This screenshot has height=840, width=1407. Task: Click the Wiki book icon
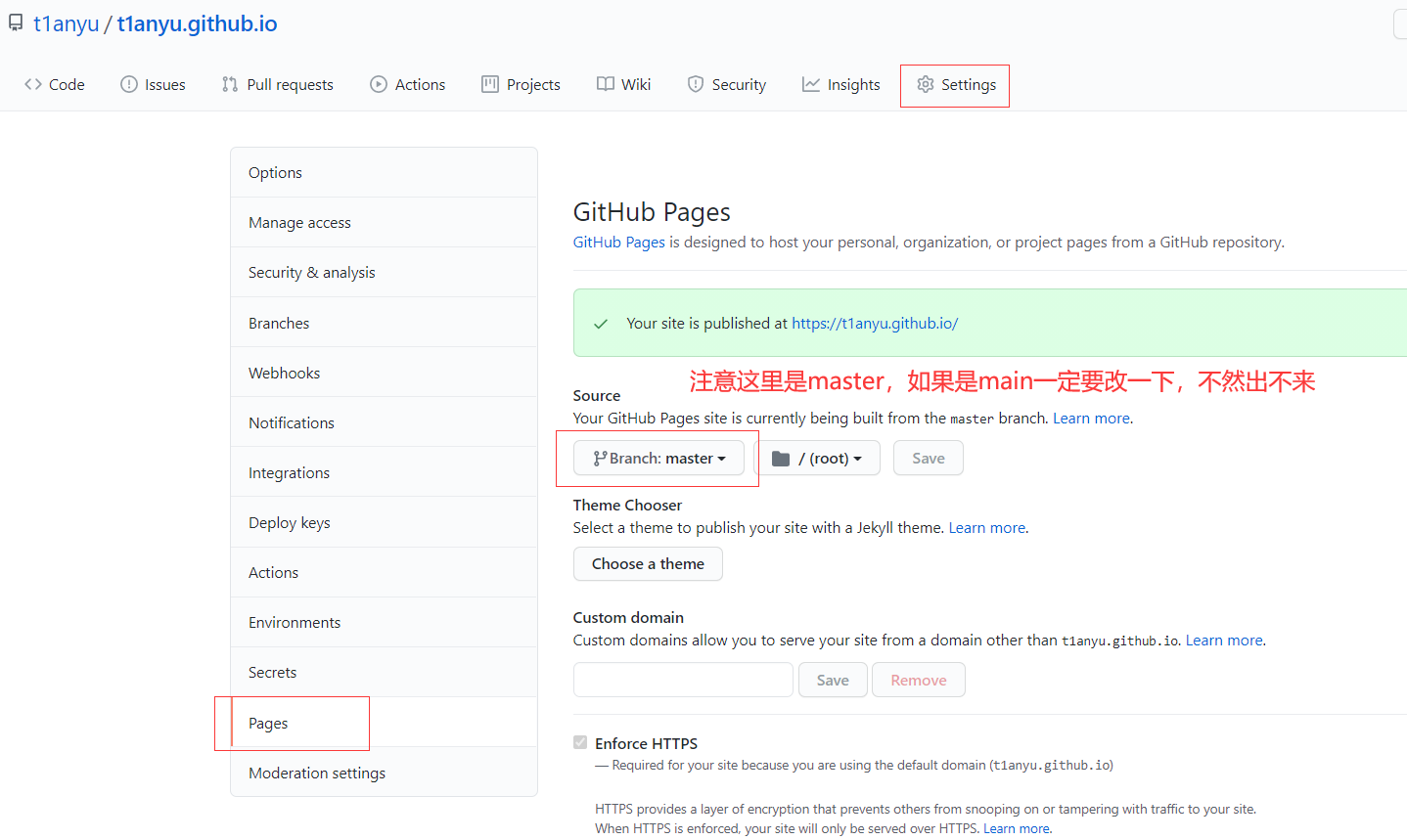[606, 85]
